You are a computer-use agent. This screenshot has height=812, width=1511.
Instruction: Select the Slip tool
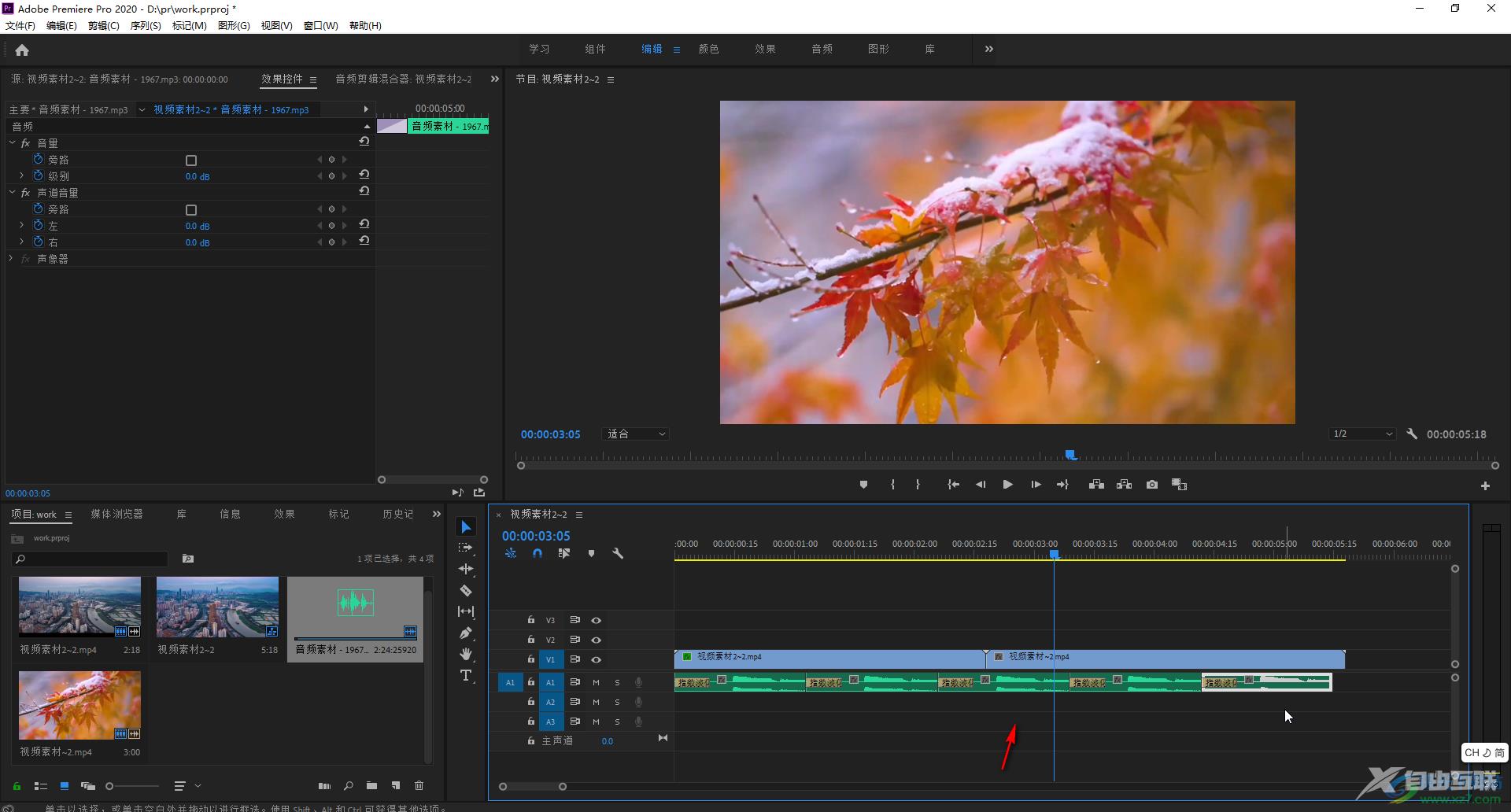pyautogui.click(x=466, y=611)
